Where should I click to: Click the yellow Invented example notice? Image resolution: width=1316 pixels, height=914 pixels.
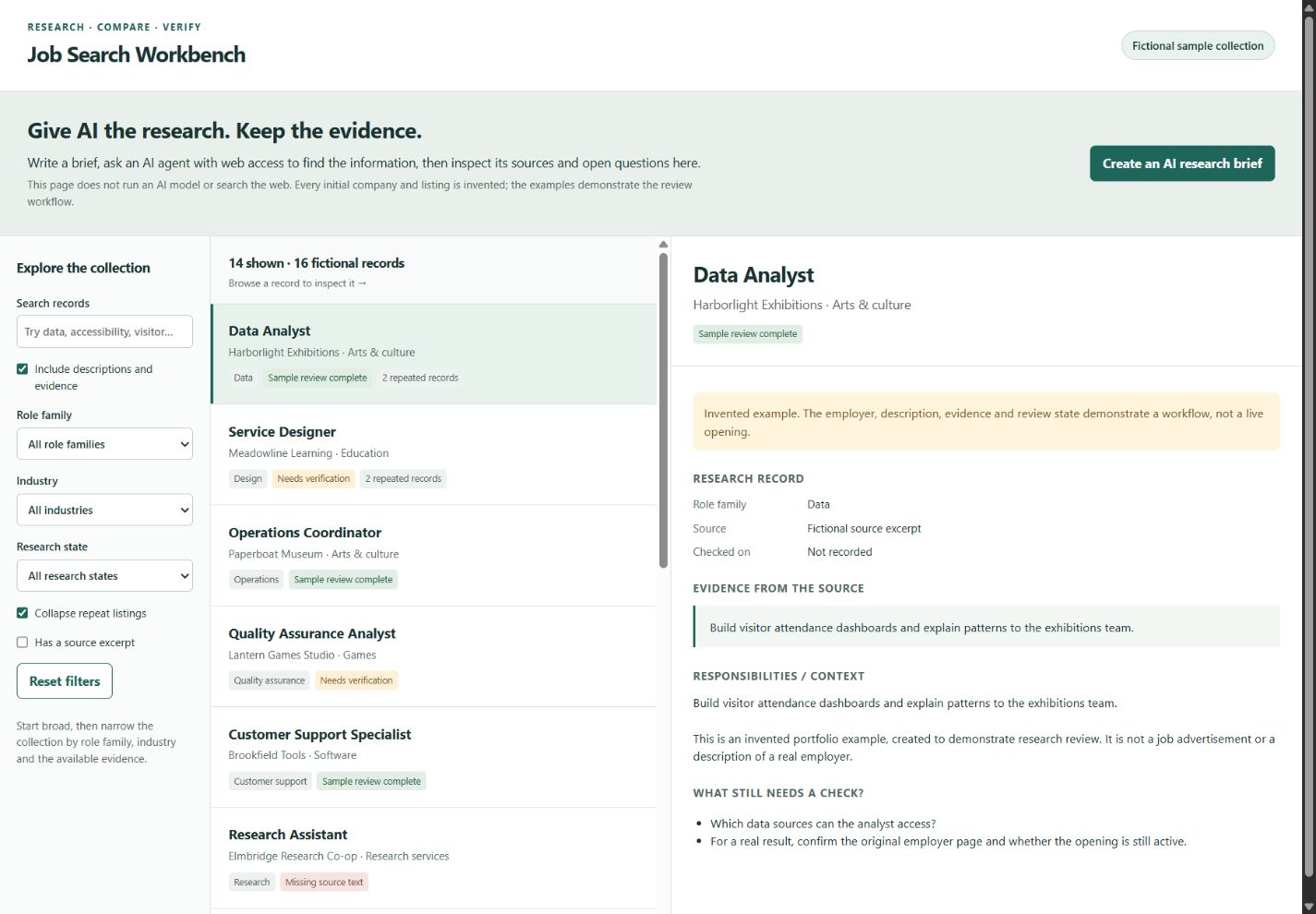(x=986, y=422)
